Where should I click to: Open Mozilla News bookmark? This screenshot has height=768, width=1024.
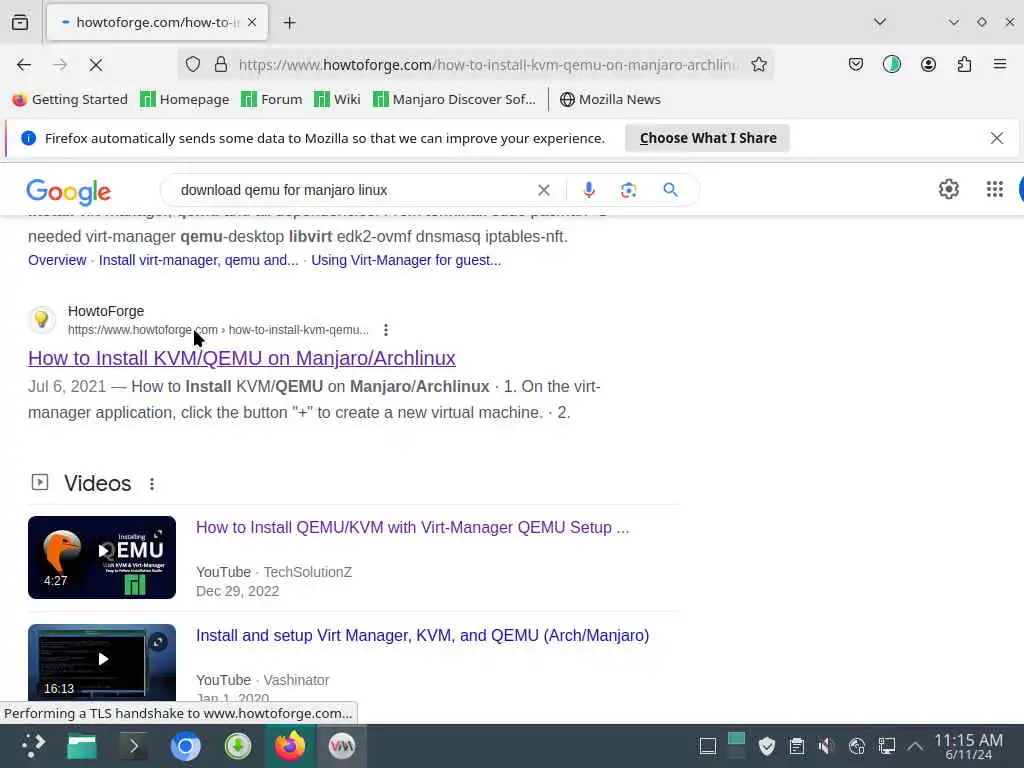611,99
